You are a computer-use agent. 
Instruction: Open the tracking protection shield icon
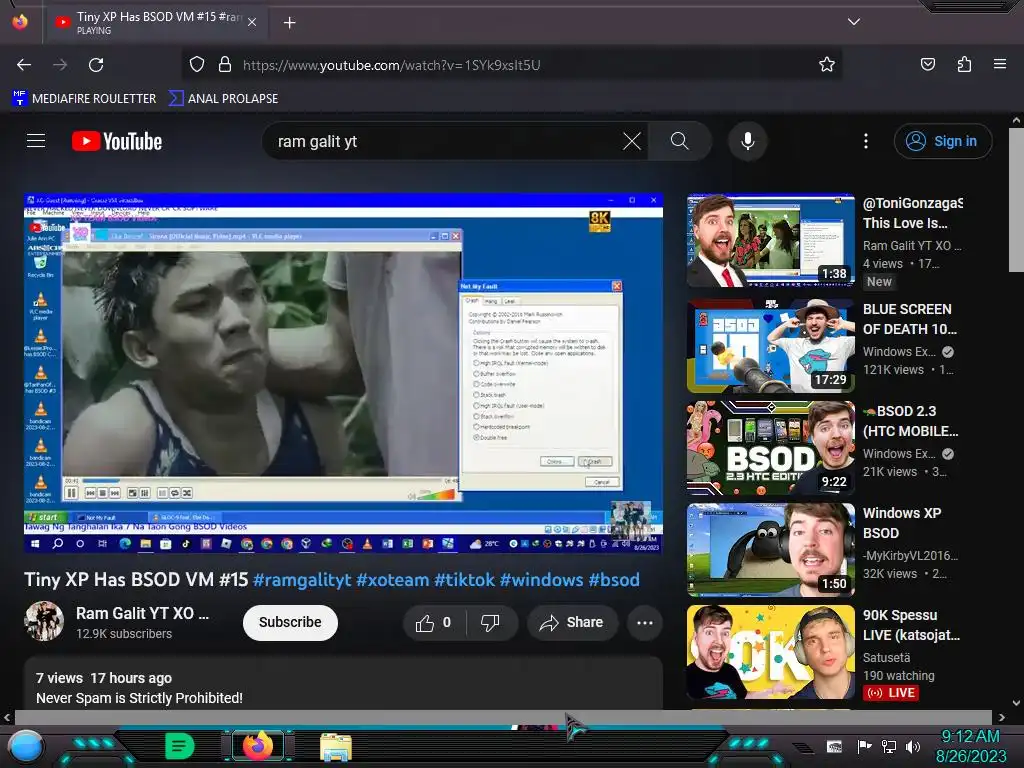pos(197,65)
